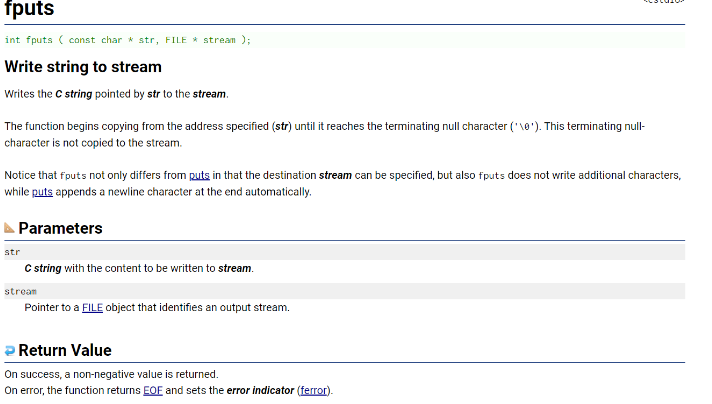Click the bold "error indicator" text

[260, 390]
